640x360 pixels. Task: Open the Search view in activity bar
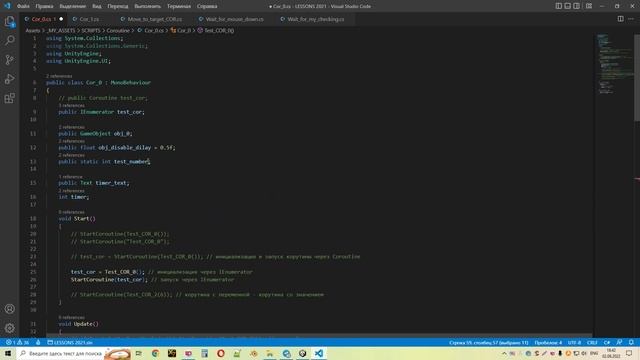pos(9,40)
